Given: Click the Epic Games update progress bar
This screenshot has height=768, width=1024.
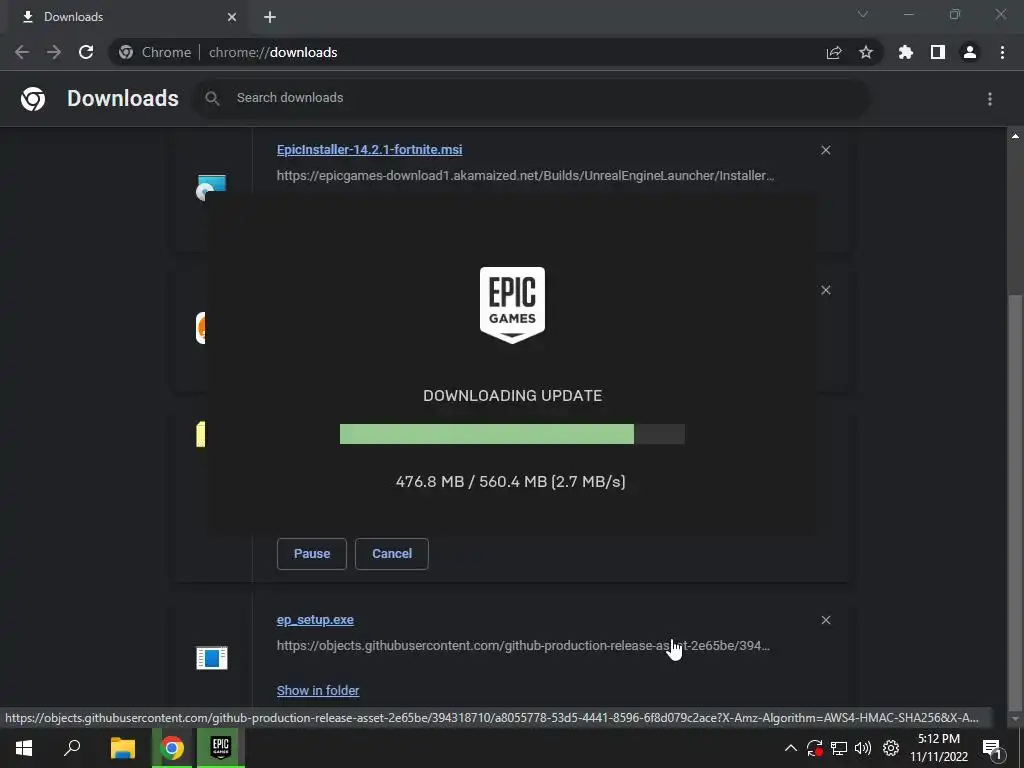Looking at the screenshot, I should (x=512, y=434).
